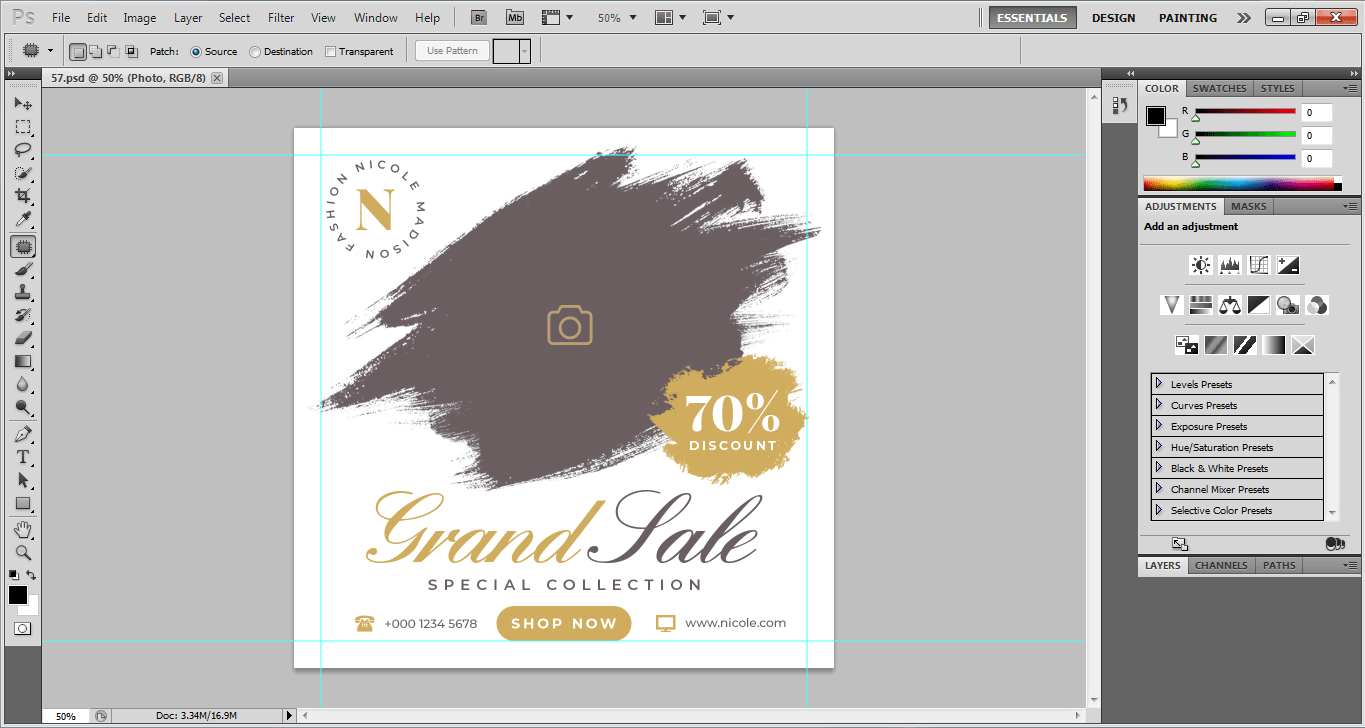Launch Adobe Bridge from the Br icon
This screenshot has height=728, width=1365.
[x=480, y=18]
